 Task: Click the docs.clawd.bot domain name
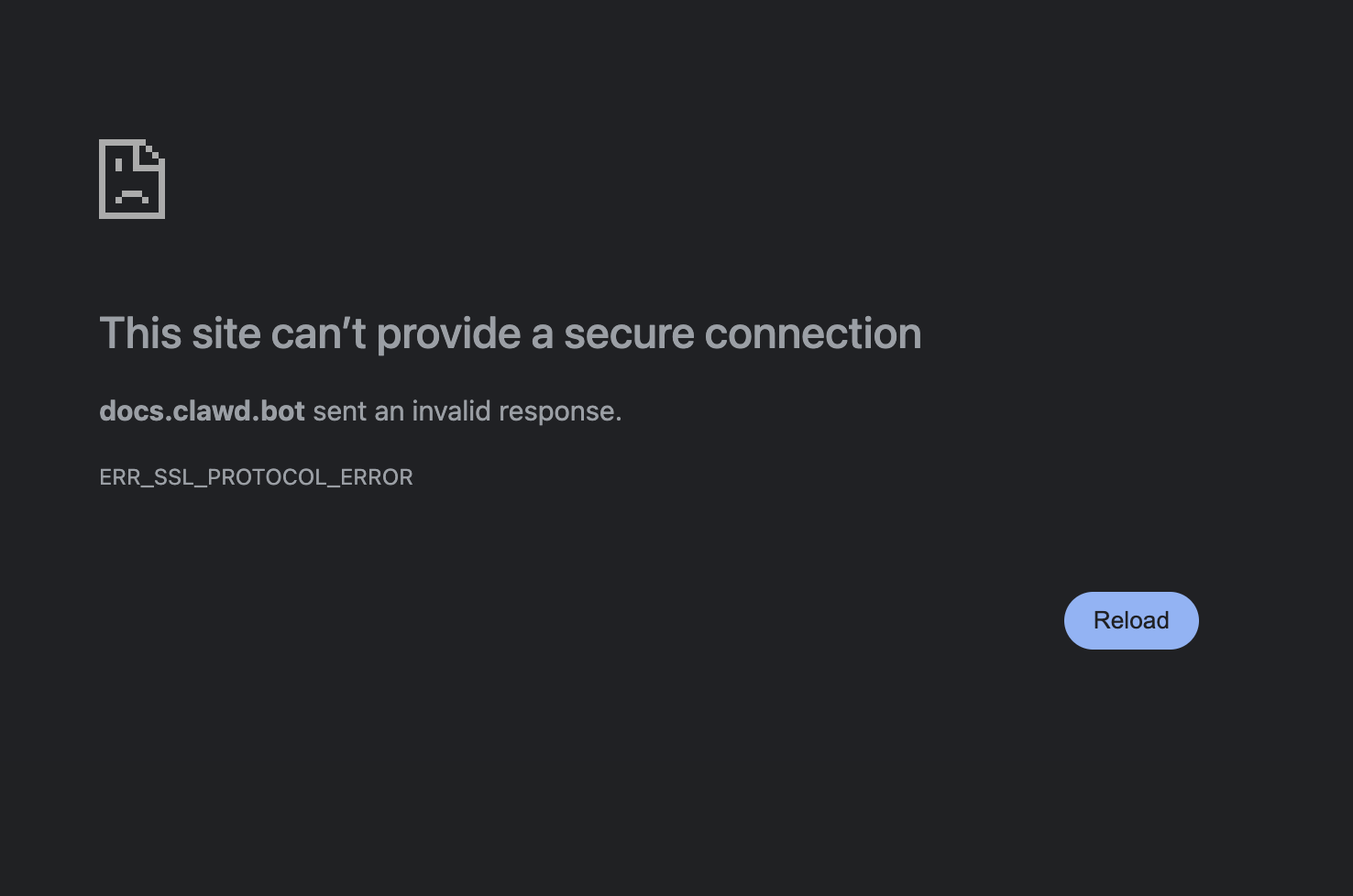tap(202, 411)
